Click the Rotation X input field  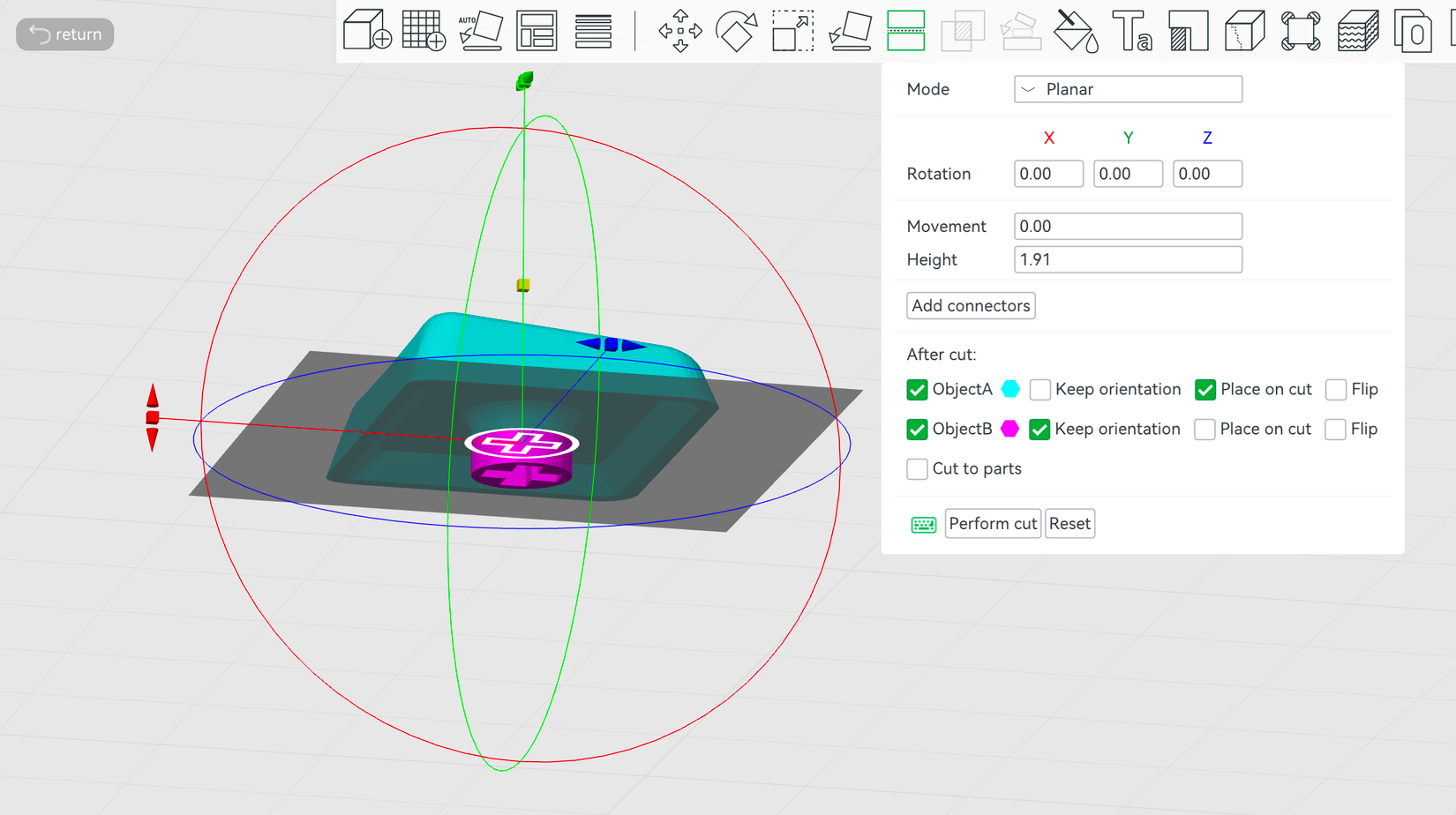point(1048,174)
